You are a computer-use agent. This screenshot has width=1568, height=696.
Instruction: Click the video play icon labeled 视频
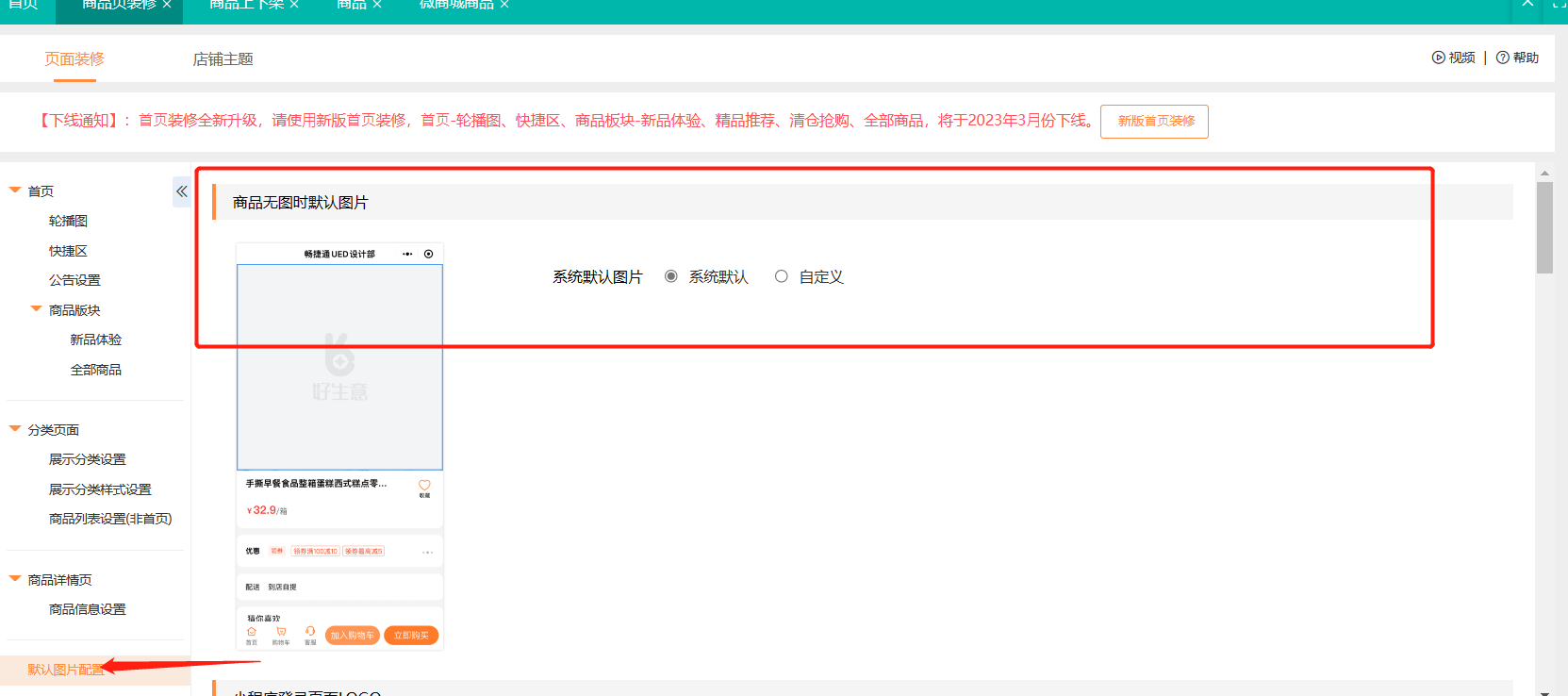[x=1438, y=58]
